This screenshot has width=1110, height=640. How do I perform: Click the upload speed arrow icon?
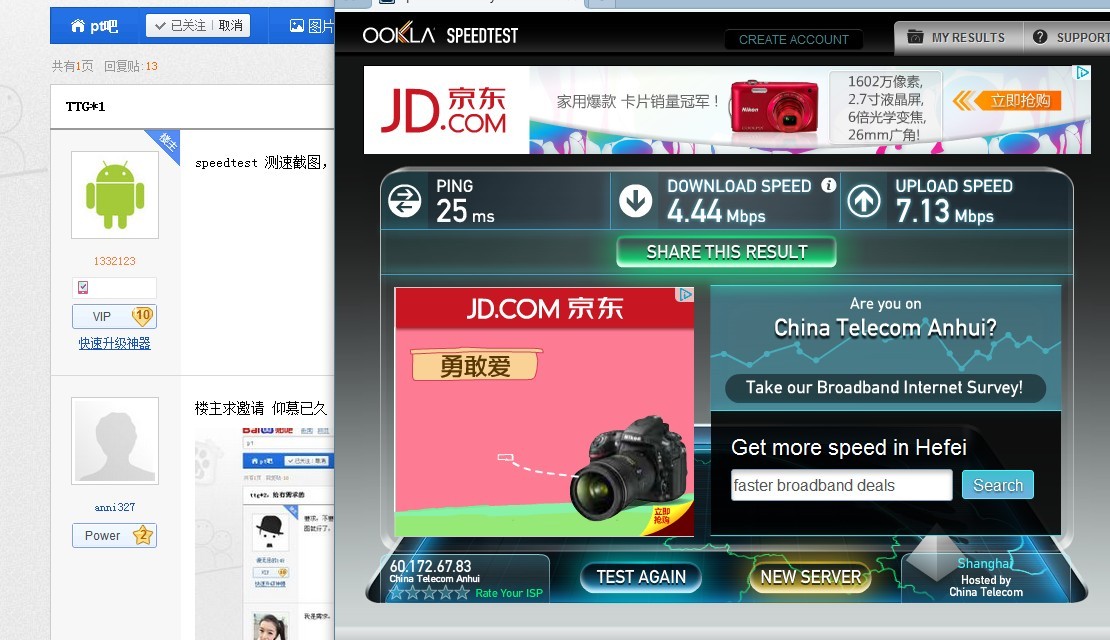864,201
